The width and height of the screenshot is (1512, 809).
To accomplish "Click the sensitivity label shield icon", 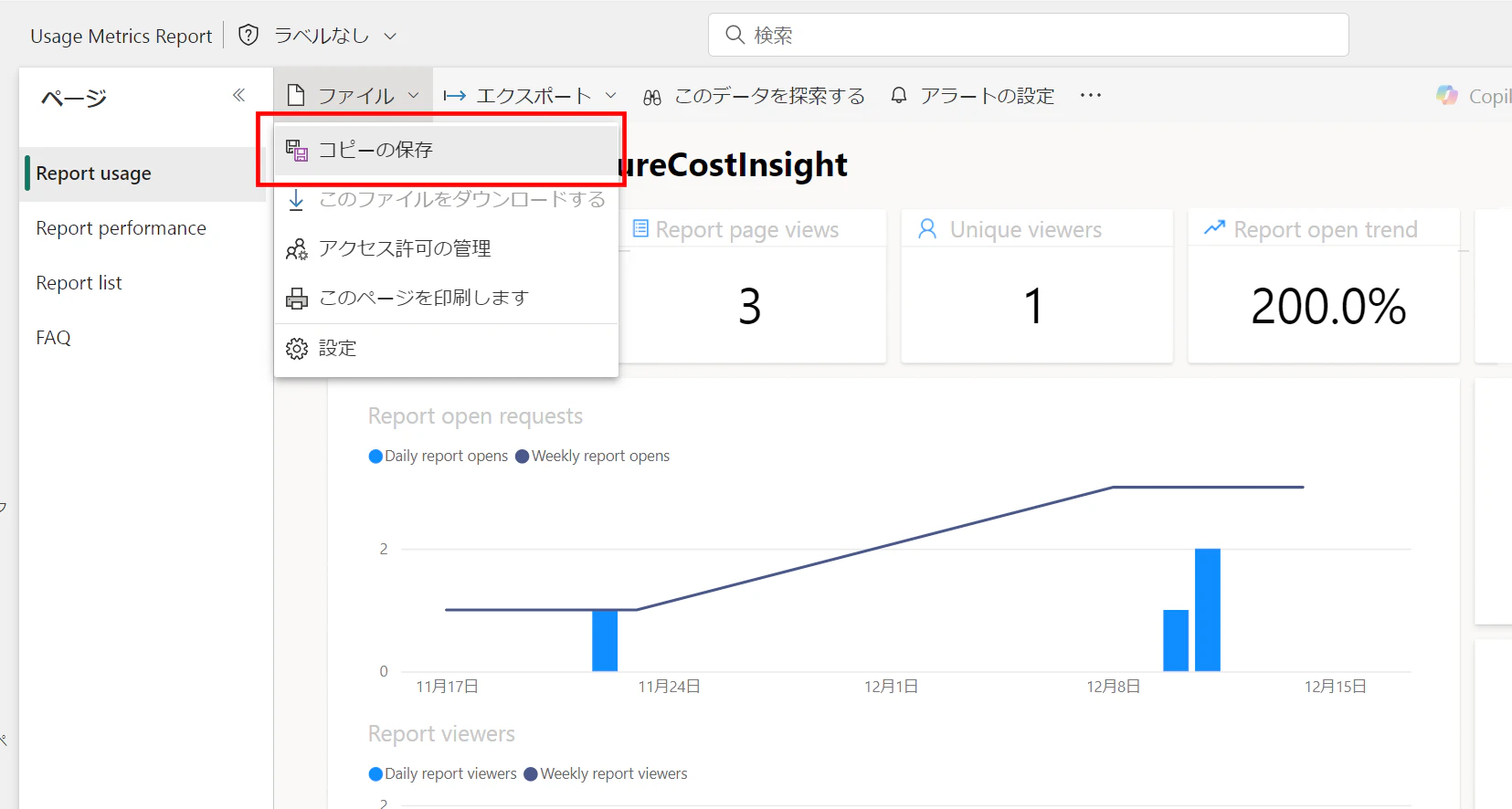I will tap(248, 36).
